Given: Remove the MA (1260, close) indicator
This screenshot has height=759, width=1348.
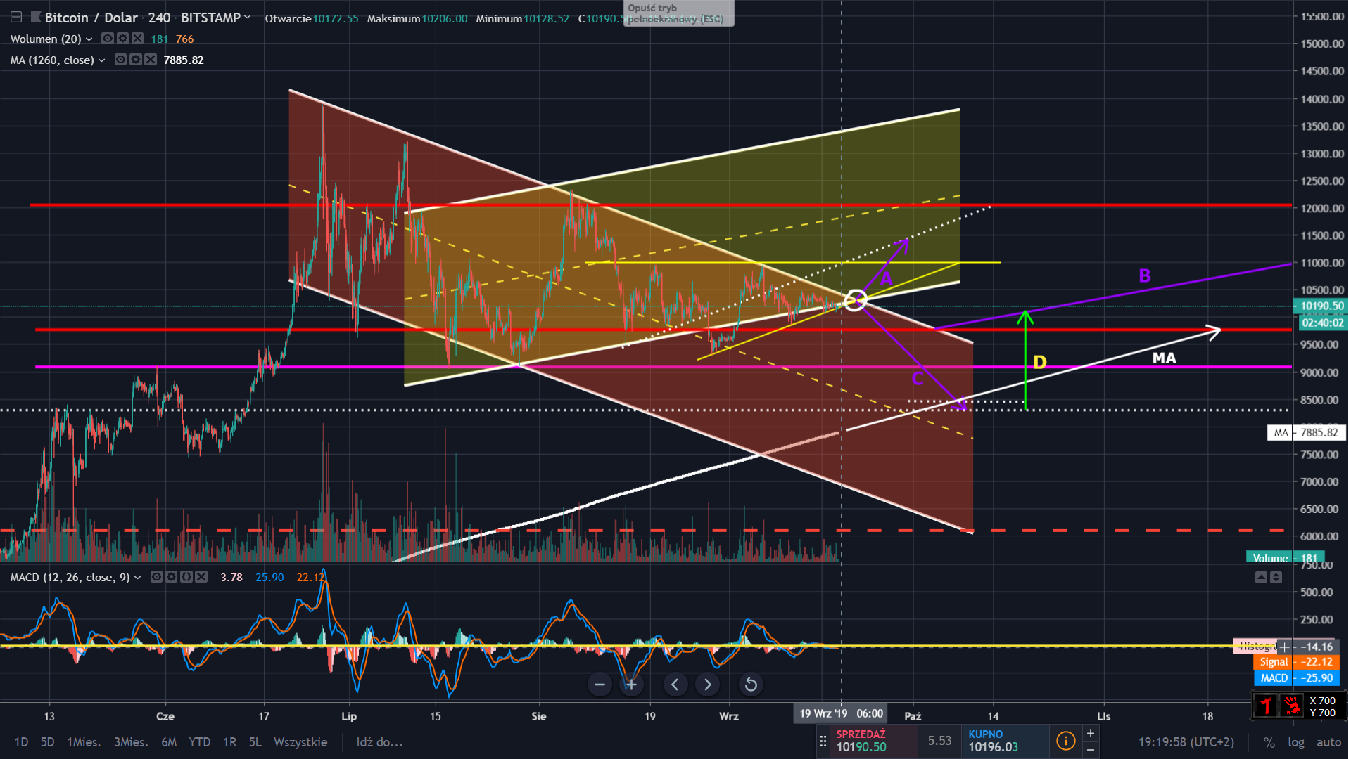Looking at the screenshot, I should pyautogui.click(x=150, y=60).
